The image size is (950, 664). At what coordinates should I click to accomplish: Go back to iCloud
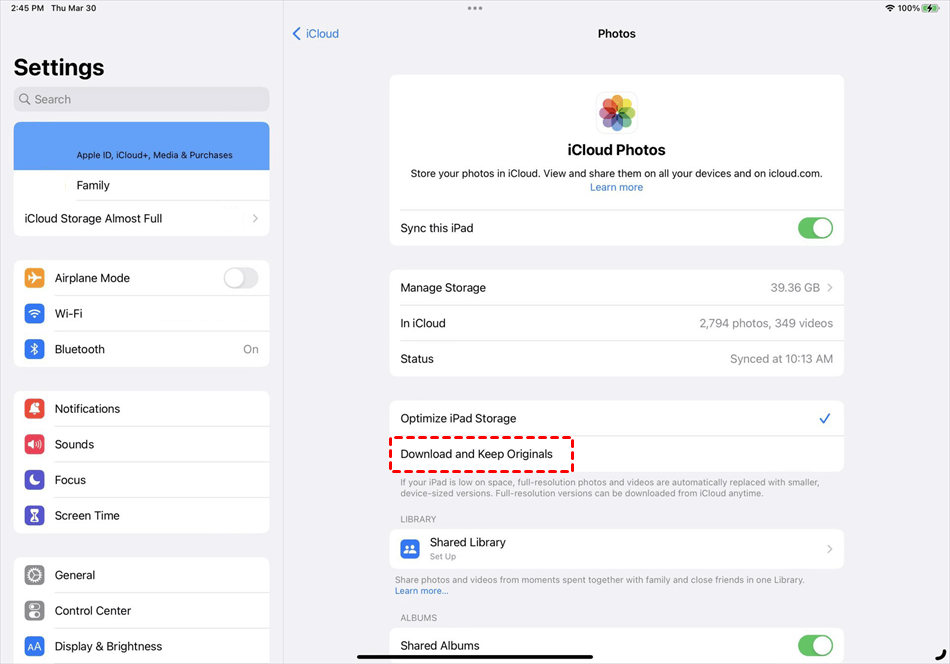pyautogui.click(x=316, y=34)
